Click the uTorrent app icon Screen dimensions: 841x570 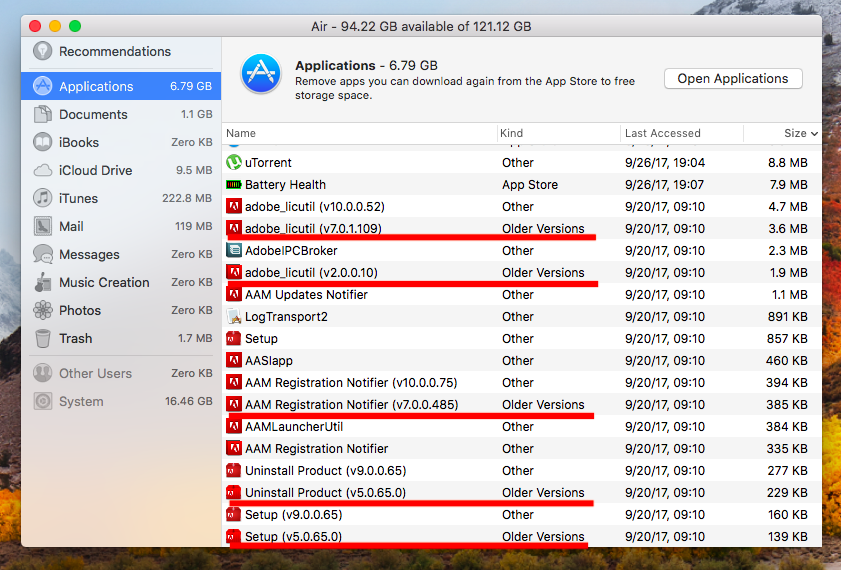click(x=233, y=162)
